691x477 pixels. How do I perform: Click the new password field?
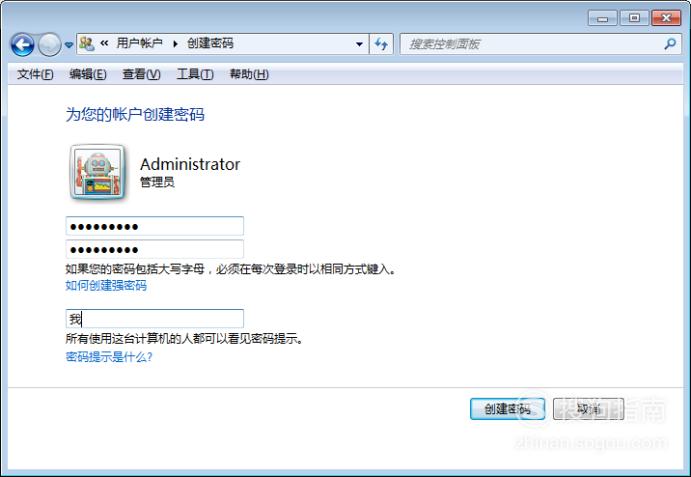pyautogui.click(x=155, y=226)
